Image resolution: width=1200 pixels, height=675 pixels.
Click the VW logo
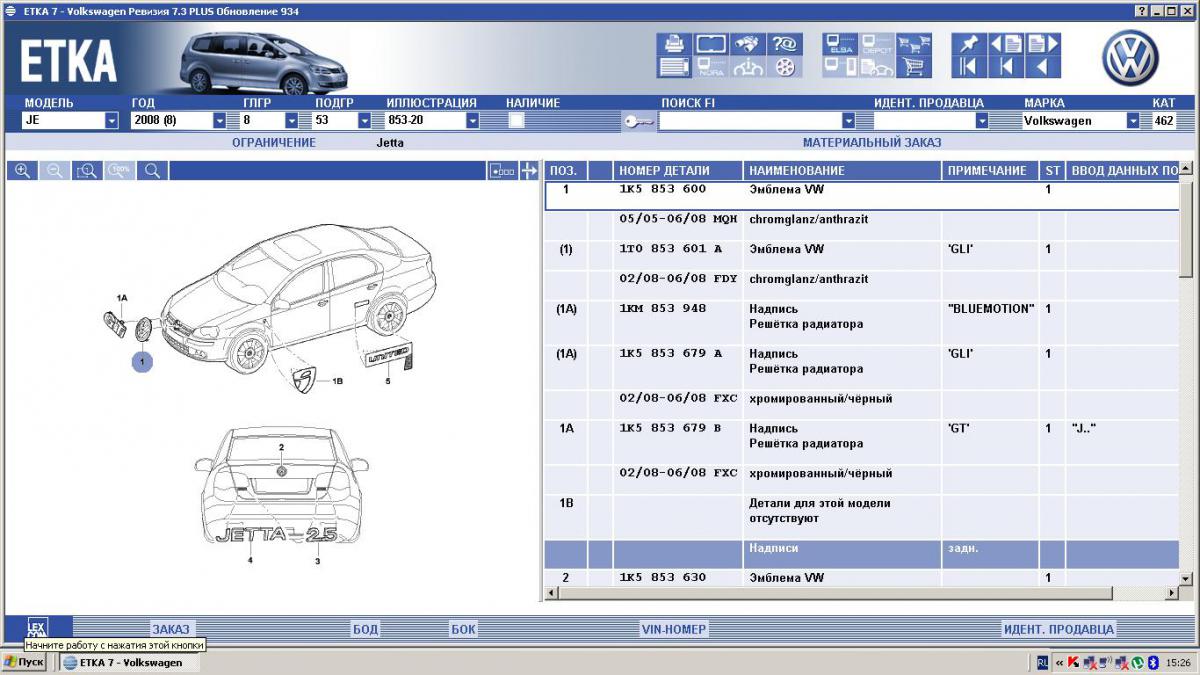1130,57
